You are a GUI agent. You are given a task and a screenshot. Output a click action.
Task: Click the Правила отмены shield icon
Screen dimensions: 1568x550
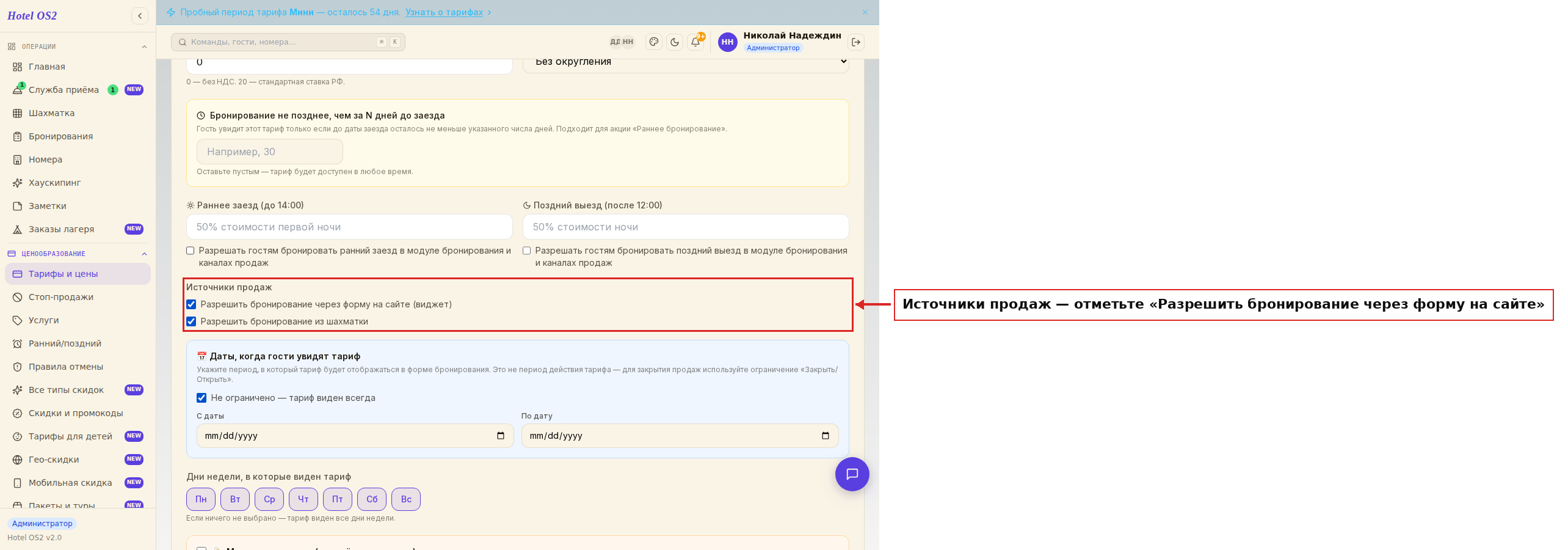point(17,367)
